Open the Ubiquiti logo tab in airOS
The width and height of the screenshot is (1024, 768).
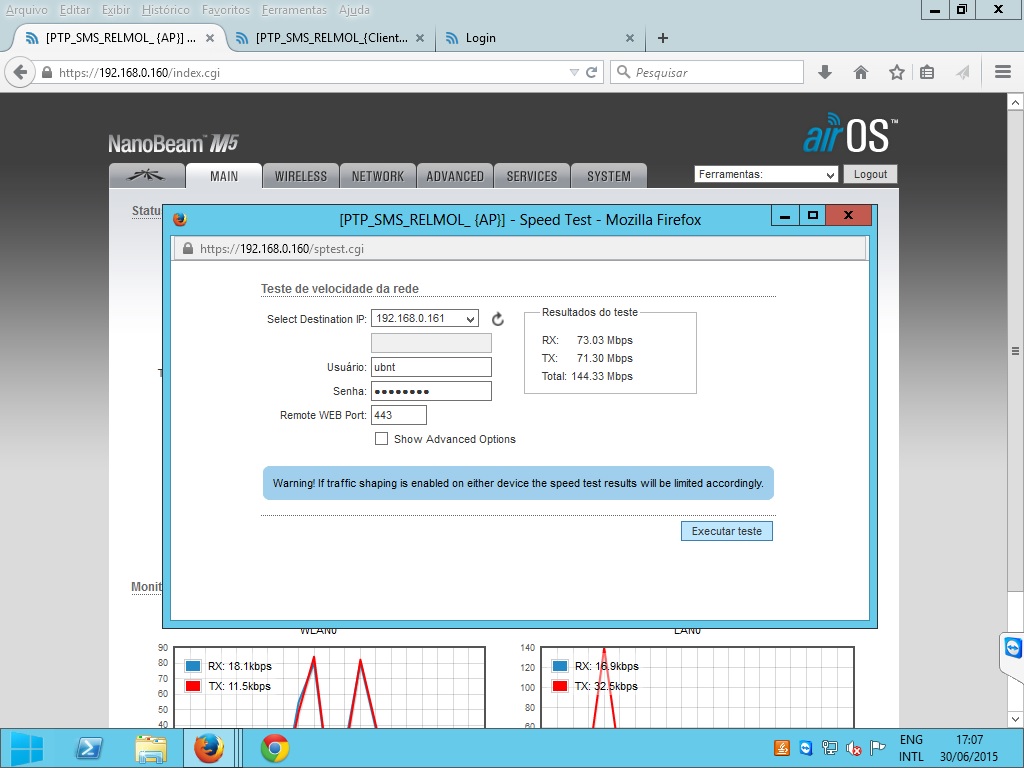(146, 176)
